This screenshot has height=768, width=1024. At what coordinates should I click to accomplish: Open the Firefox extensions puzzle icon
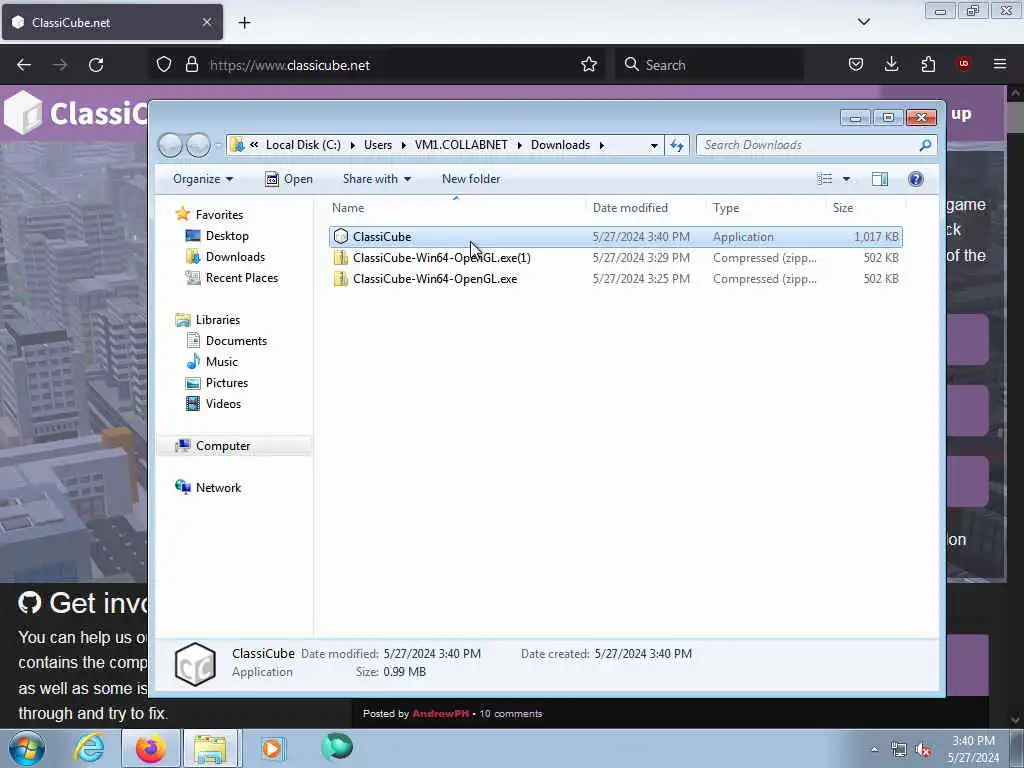[928, 65]
